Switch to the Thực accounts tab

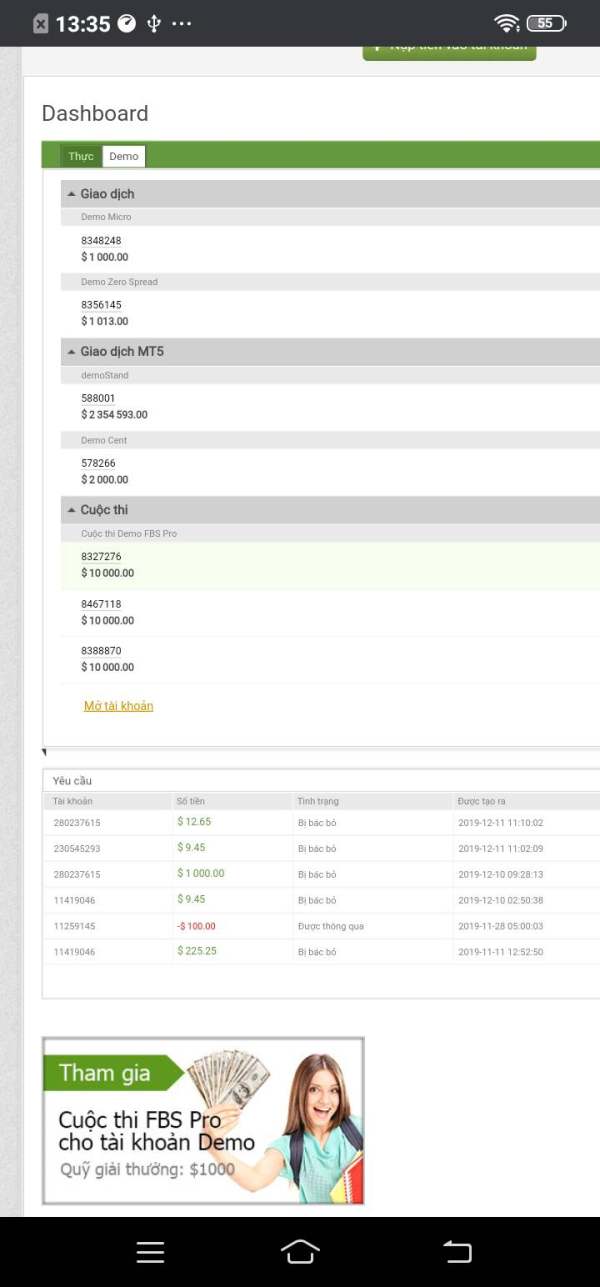81,156
